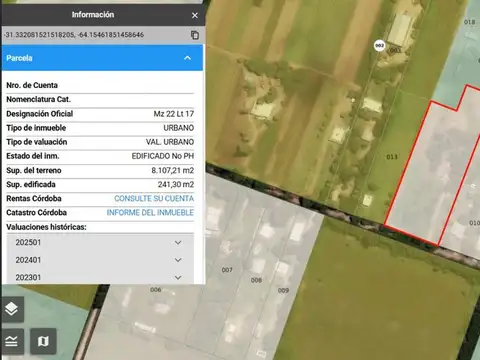Open the base map selector icon
Image resolution: width=480 pixels, height=360 pixels.
click(x=43, y=341)
